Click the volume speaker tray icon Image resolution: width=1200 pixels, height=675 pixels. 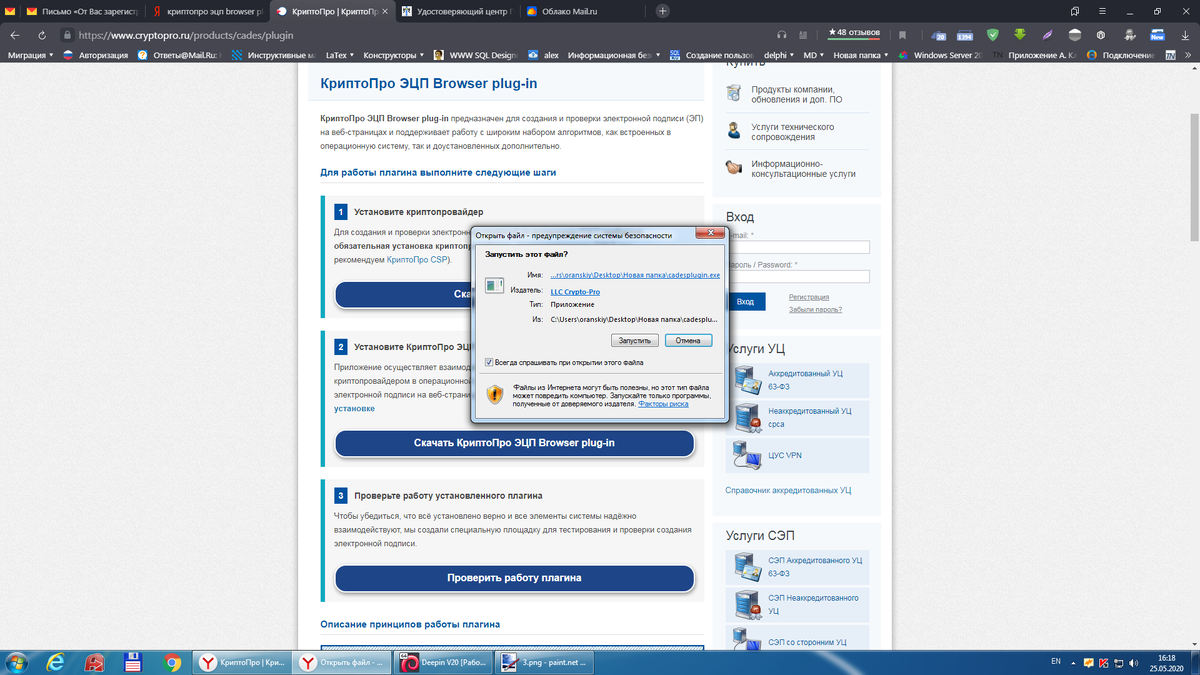point(1132,662)
